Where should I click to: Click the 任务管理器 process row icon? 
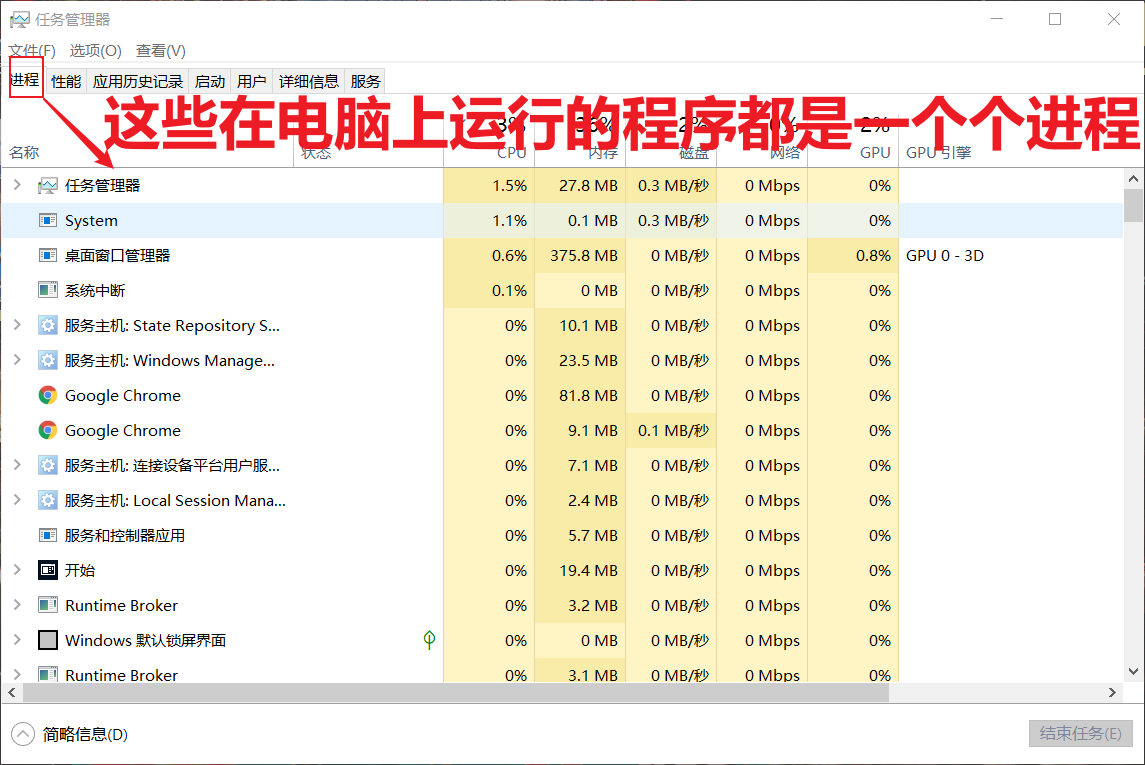(47, 185)
